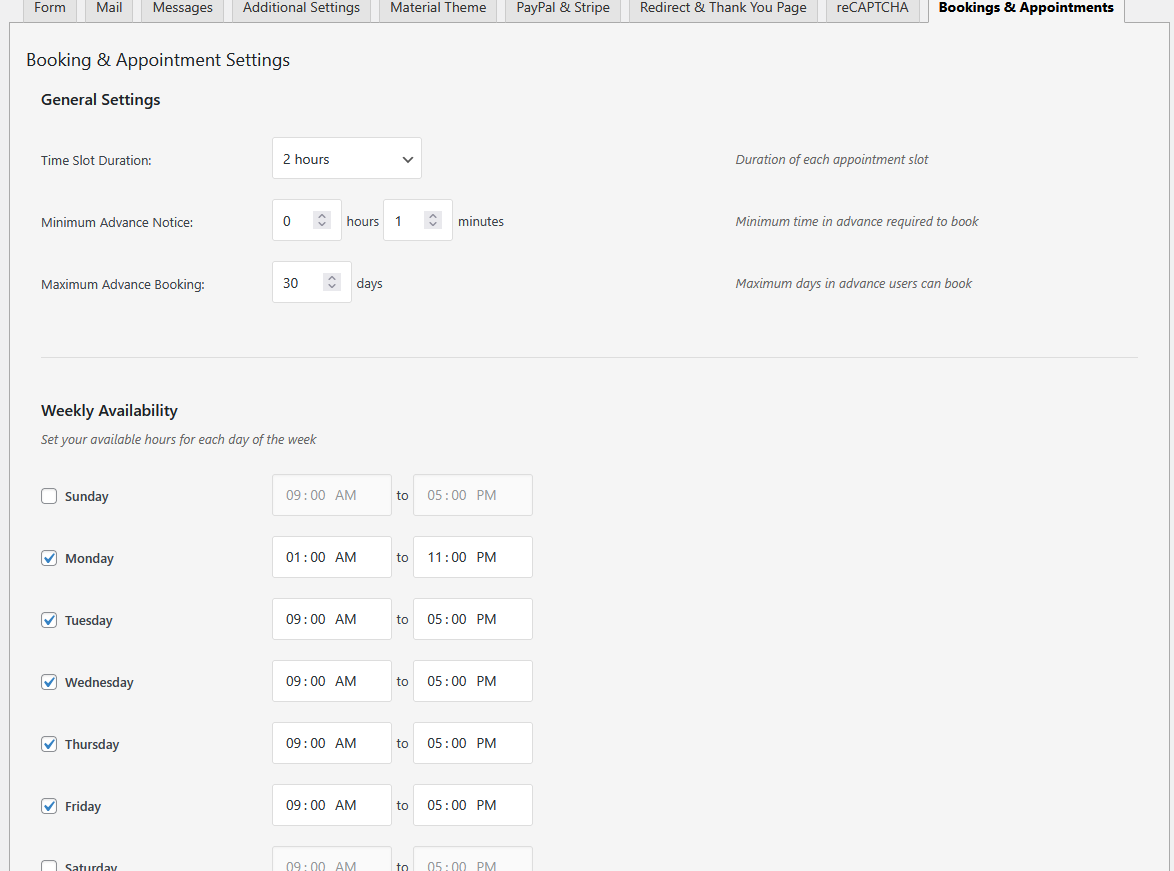Enable availability for Sunday
This screenshot has height=871, width=1174.
tap(49, 495)
